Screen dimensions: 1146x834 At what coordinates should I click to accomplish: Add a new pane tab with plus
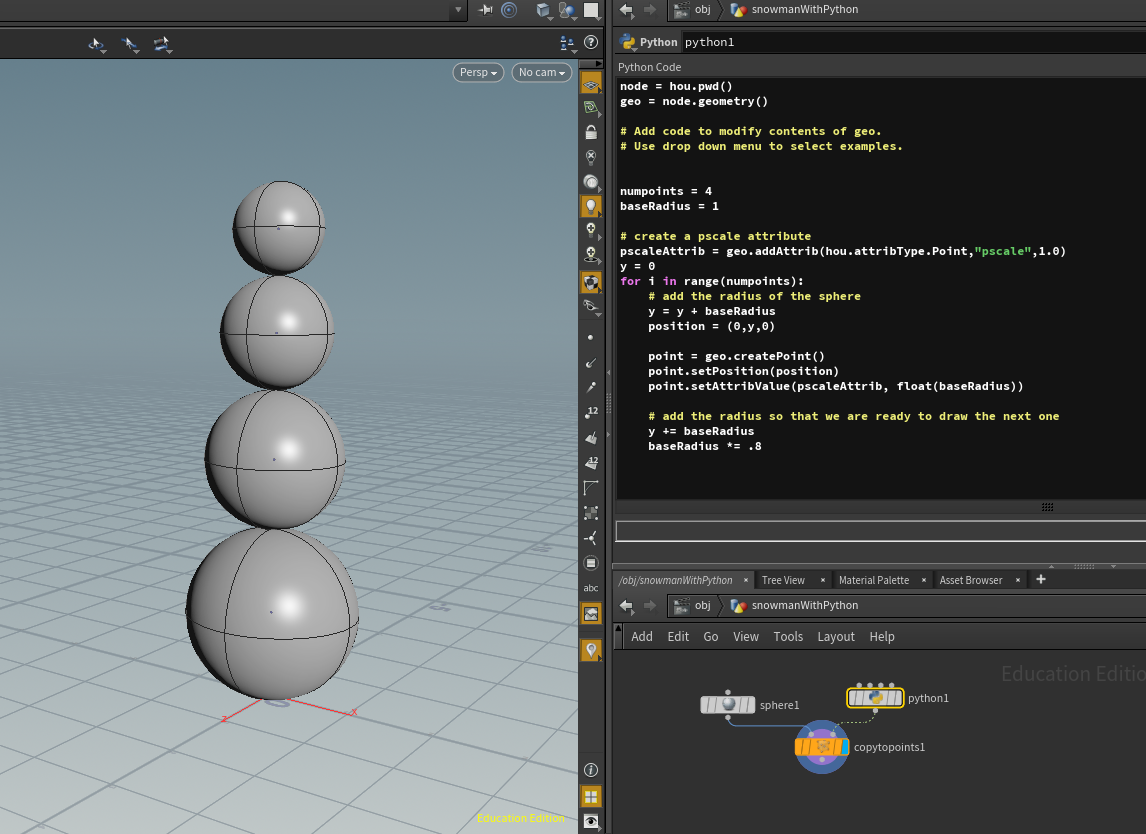coord(1040,579)
